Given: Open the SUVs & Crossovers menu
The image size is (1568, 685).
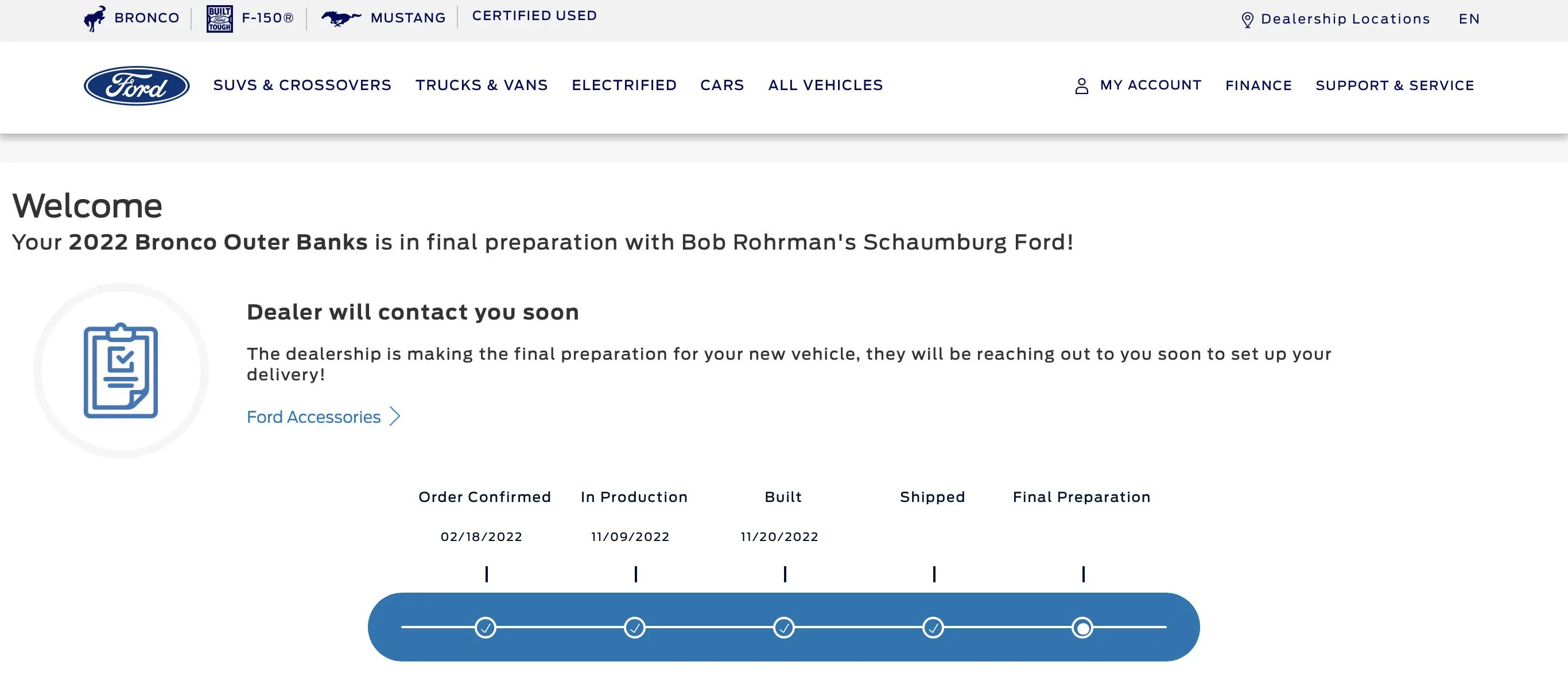Looking at the screenshot, I should pyautogui.click(x=302, y=85).
